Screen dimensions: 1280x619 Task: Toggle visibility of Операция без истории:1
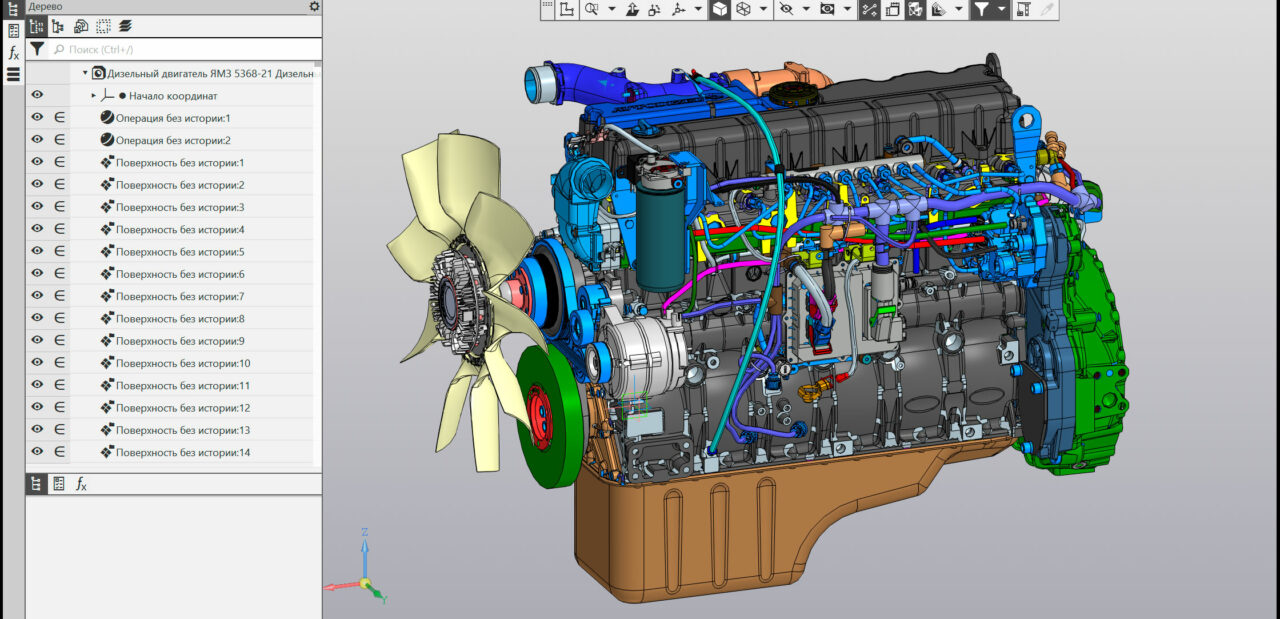pos(37,118)
